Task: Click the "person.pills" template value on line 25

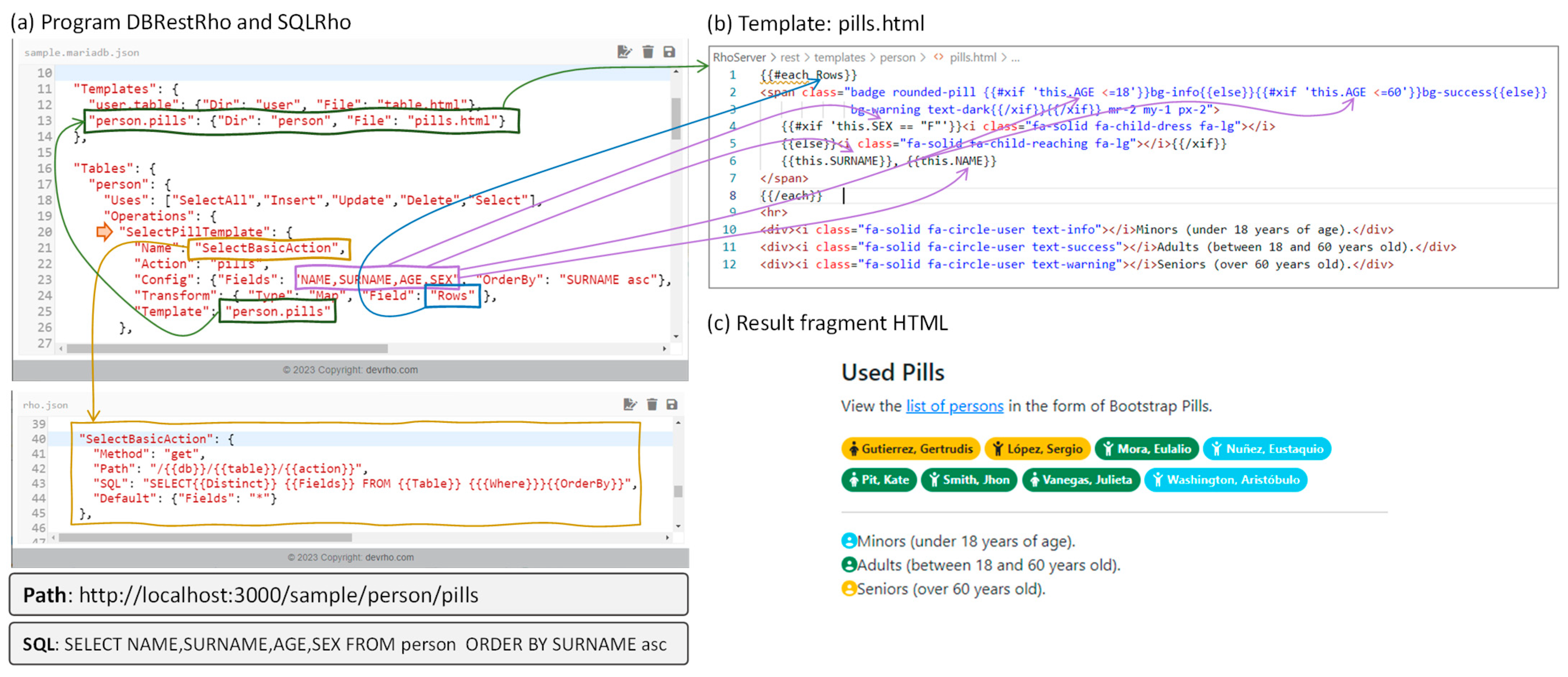Action: point(278,312)
